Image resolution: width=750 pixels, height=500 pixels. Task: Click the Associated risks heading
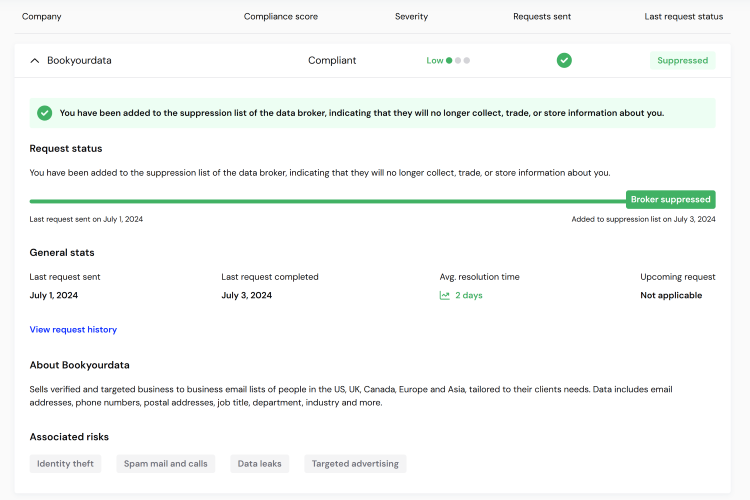pyautogui.click(x=69, y=437)
